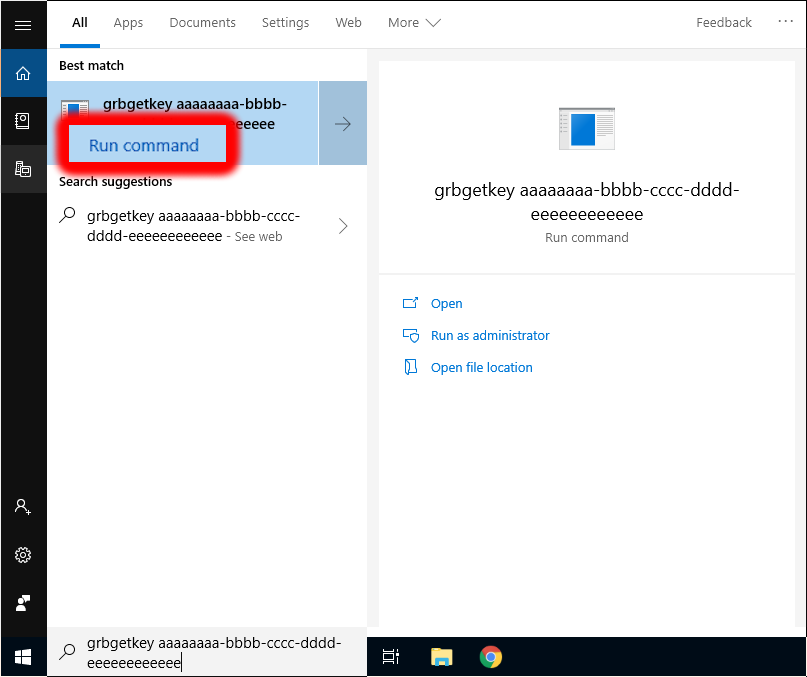Click Run as administrator
The width and height of the screenshot is (807, 677).
point(490,336)
